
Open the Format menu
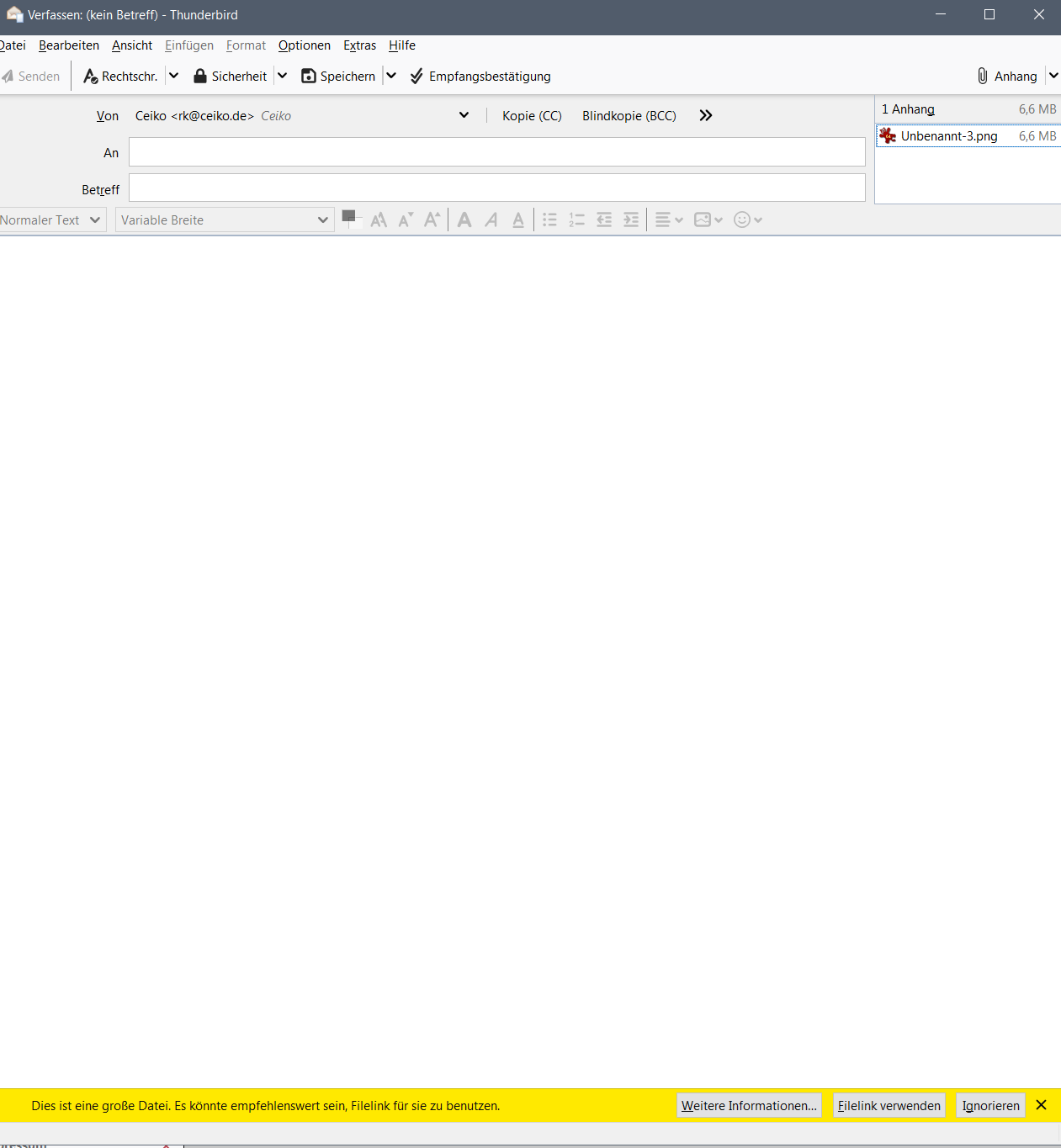(246, 45)
